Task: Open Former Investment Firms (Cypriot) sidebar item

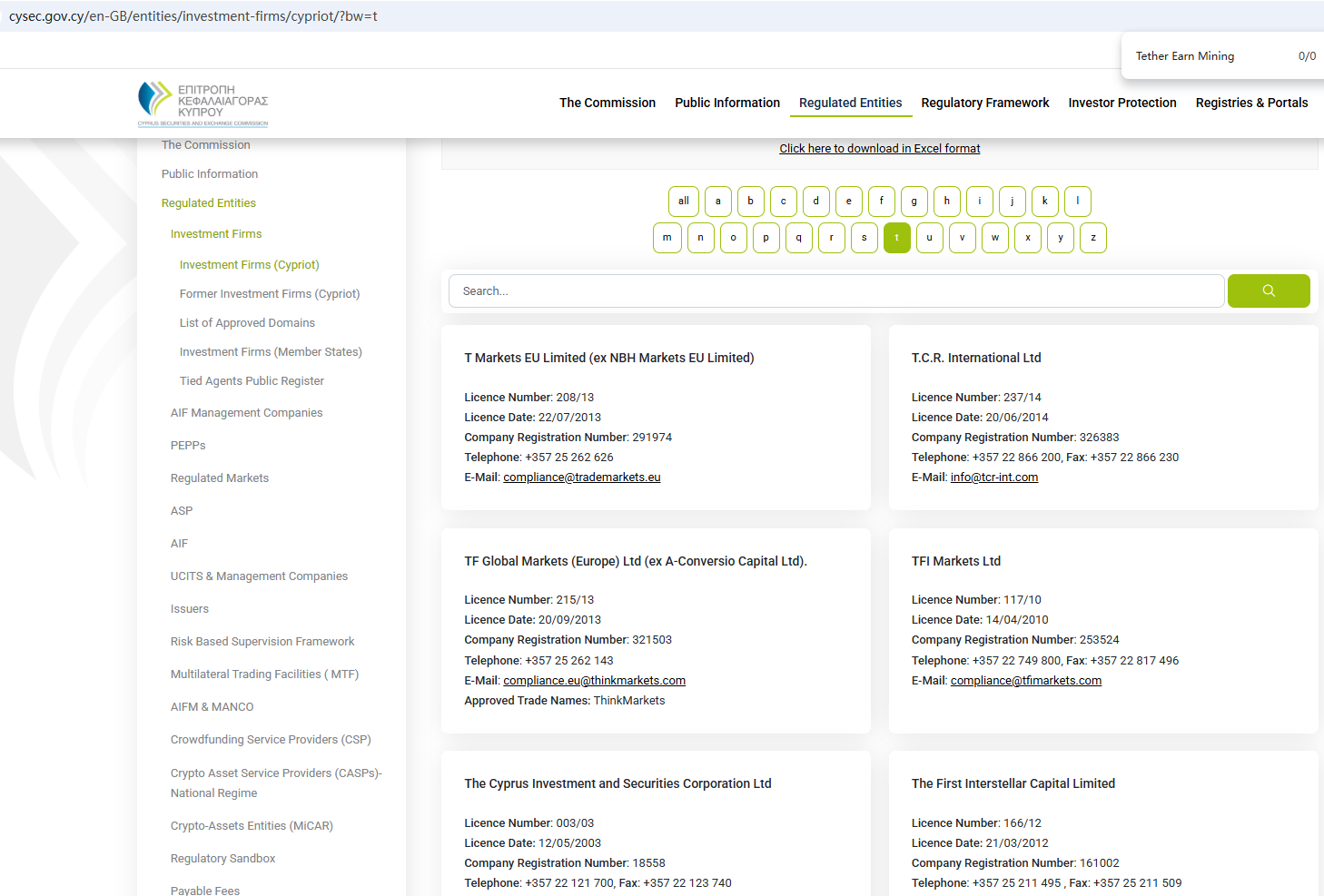Action: [270, 294]
